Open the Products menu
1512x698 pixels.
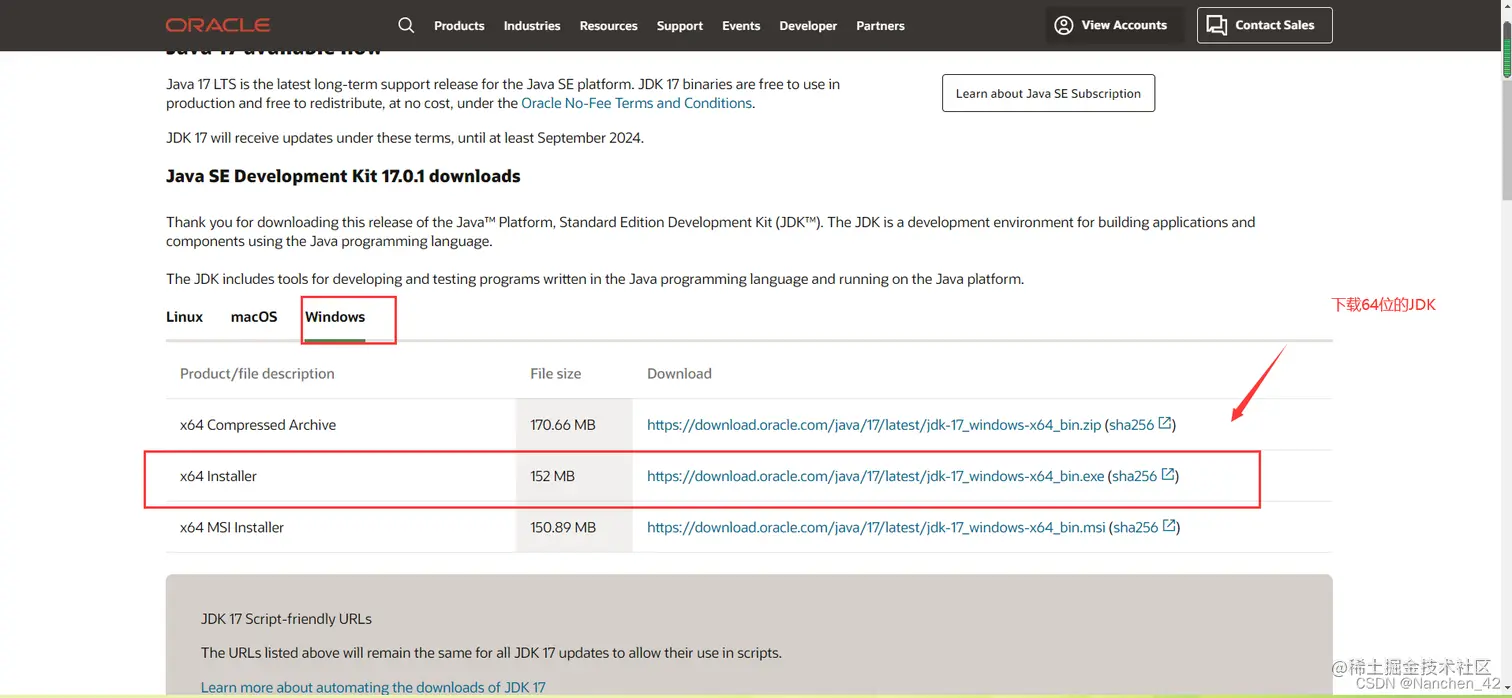[x=459, y=25]
